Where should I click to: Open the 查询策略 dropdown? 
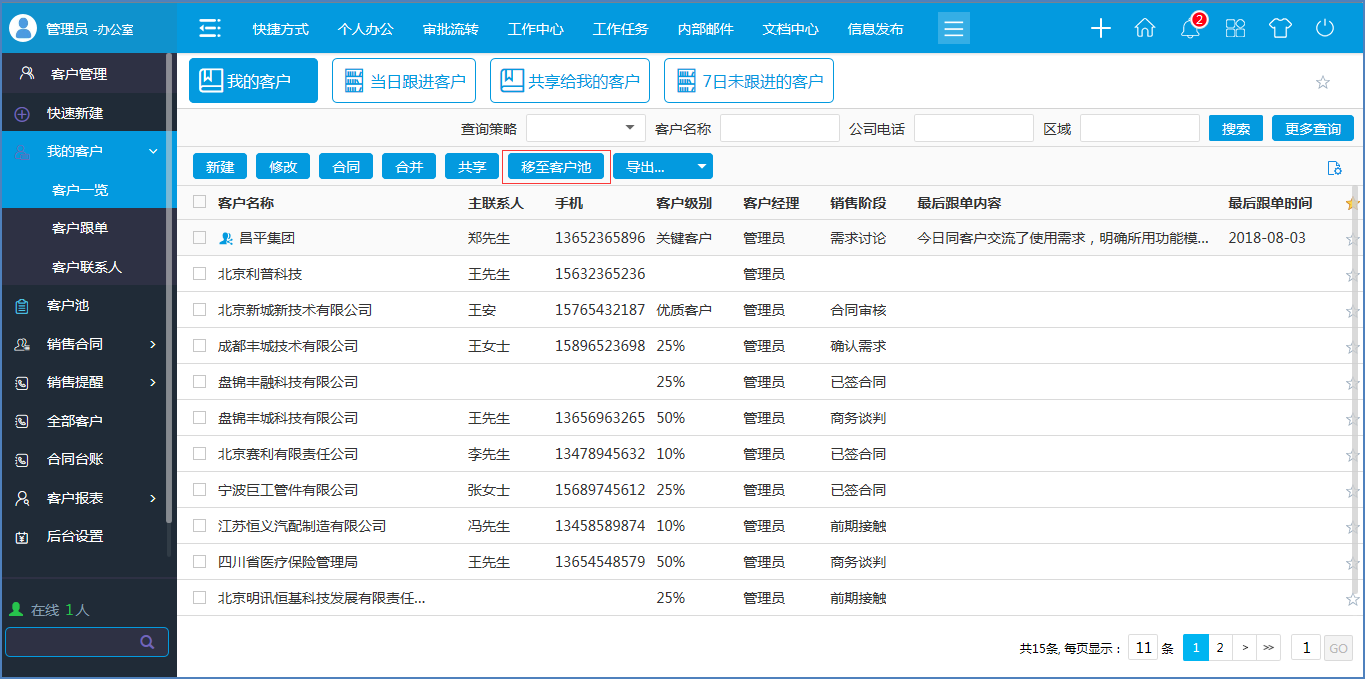(586, 128)
